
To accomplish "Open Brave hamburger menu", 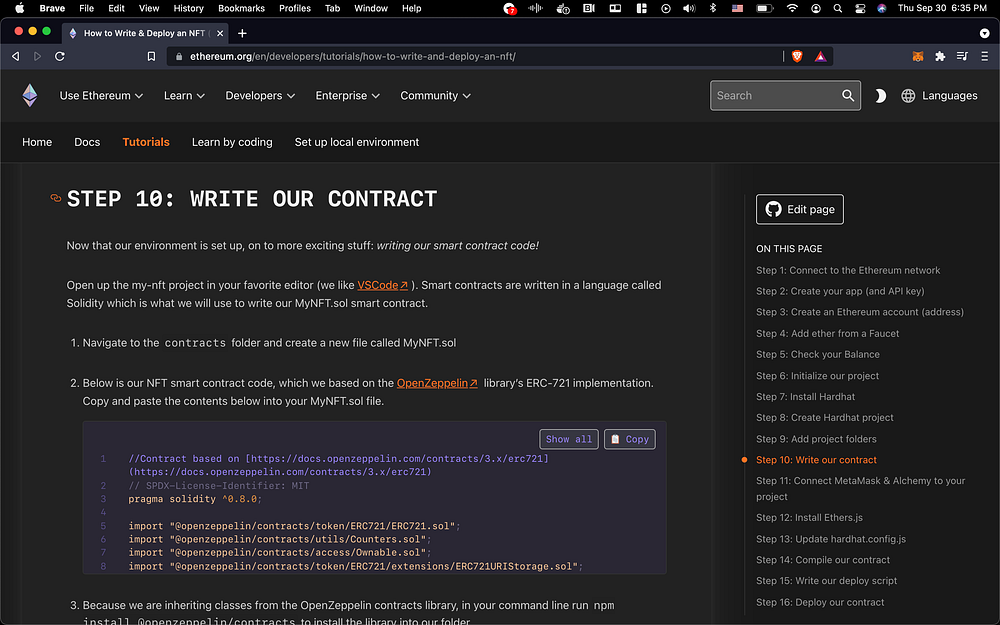I will (985, 56).
